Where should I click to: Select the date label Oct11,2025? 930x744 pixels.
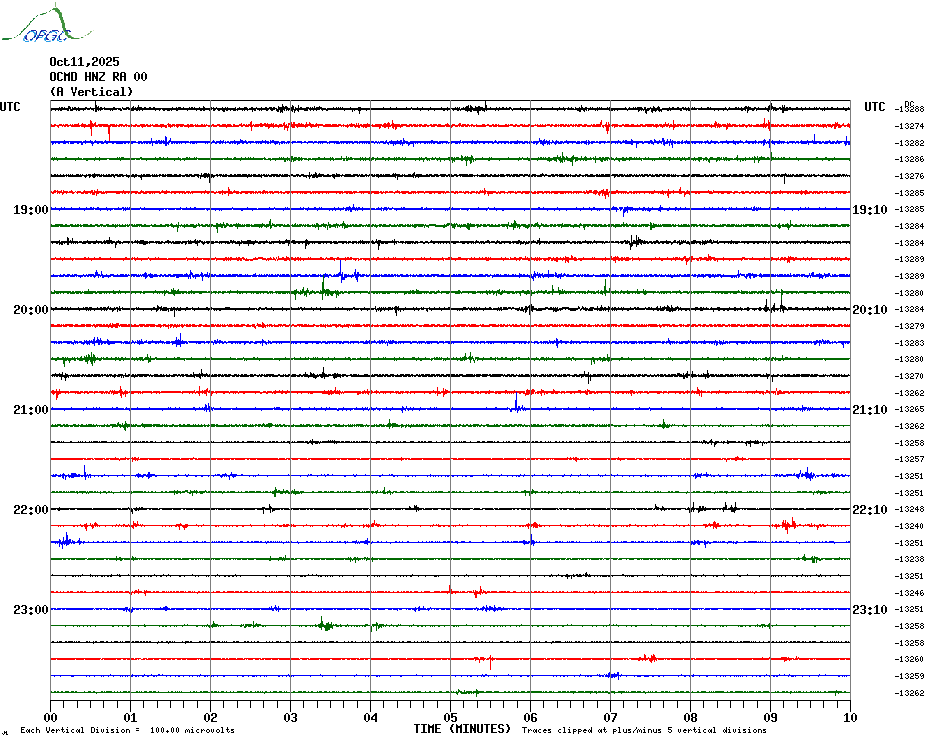click(84, 62)
